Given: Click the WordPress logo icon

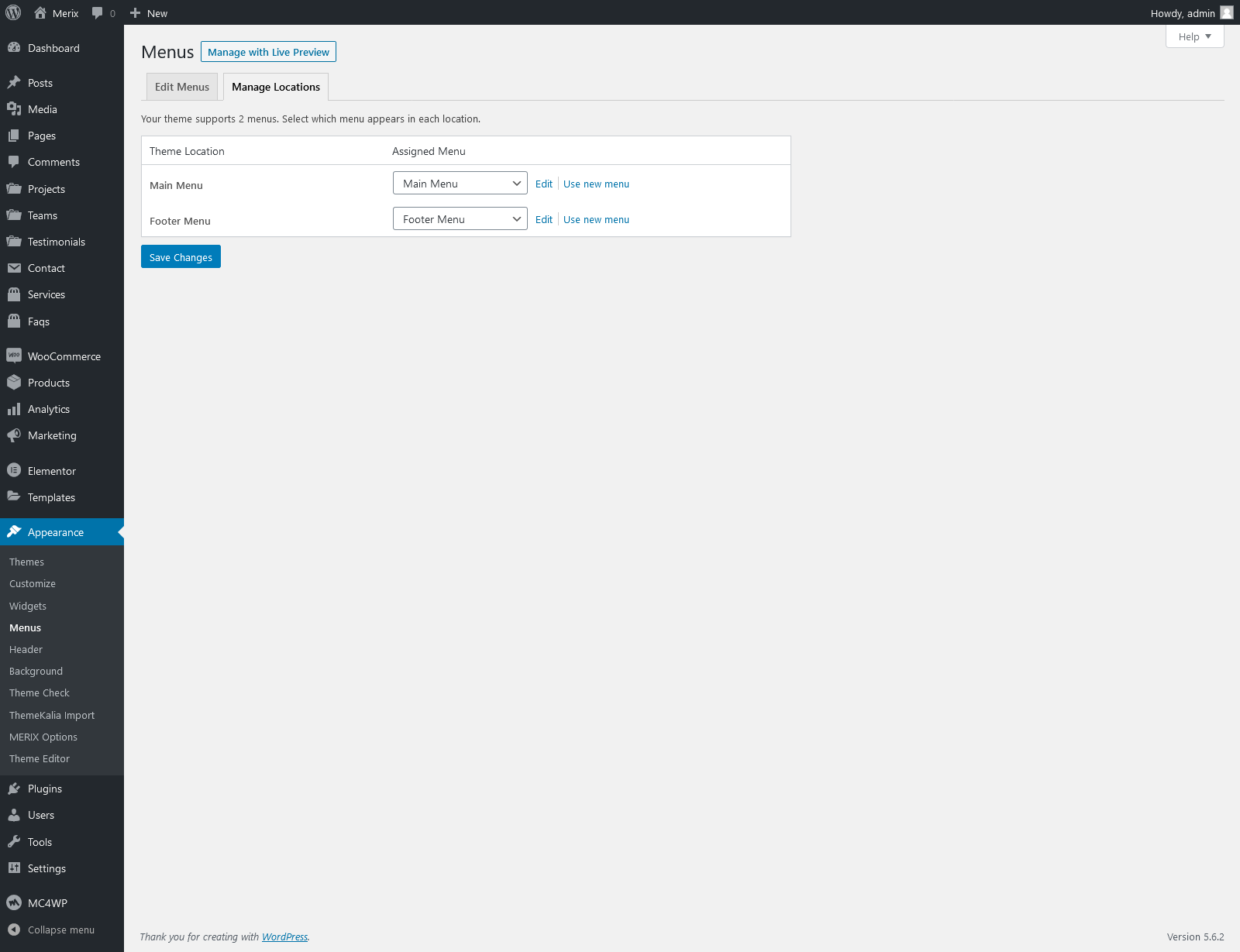Looking at the screenshot, I should coord(13,12).
